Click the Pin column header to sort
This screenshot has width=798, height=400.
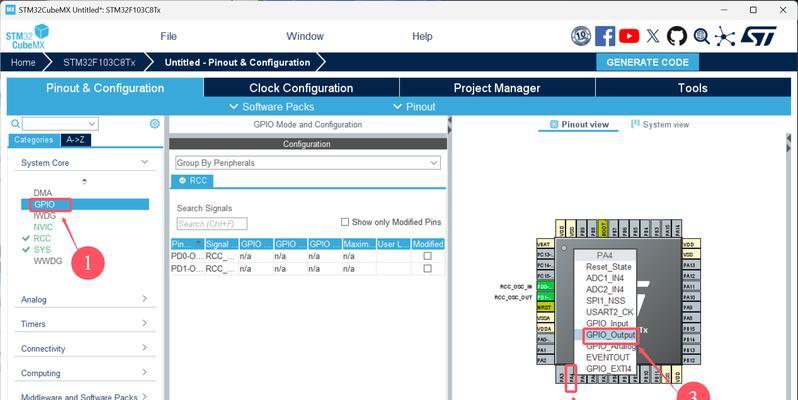pyautogui.click(x=187, y=244)
